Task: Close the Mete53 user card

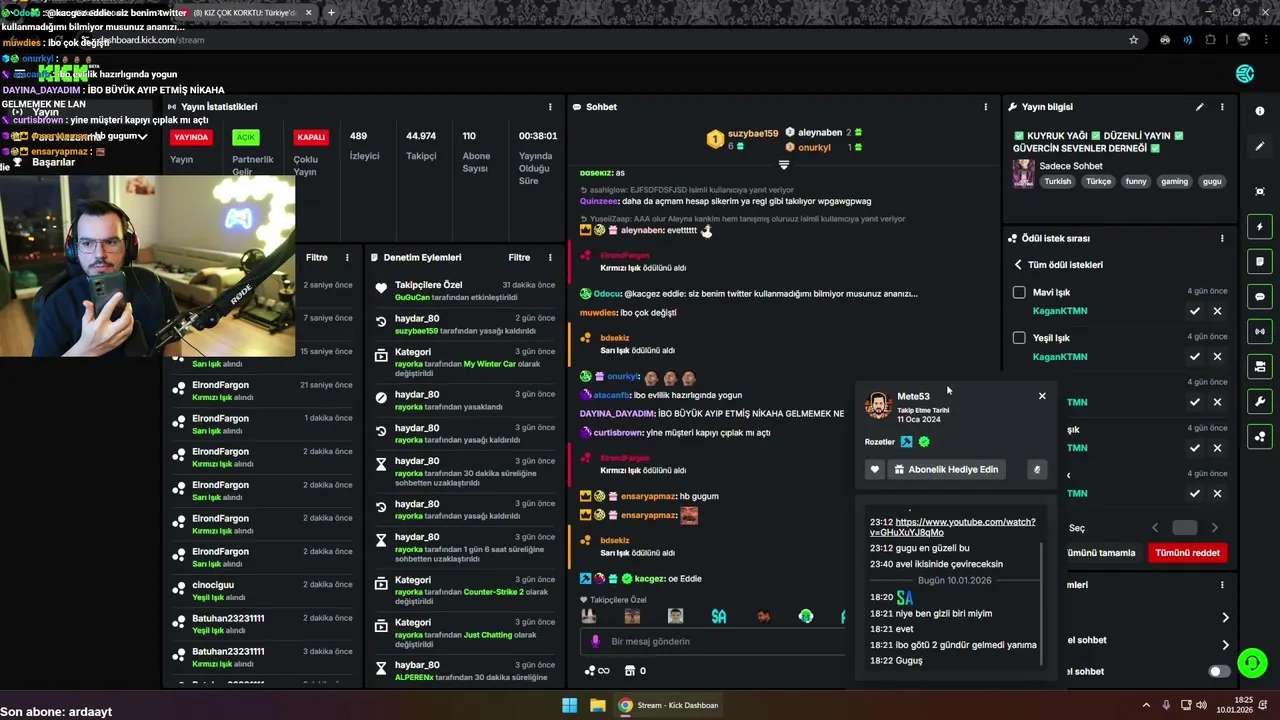Action: (1042, 396)
